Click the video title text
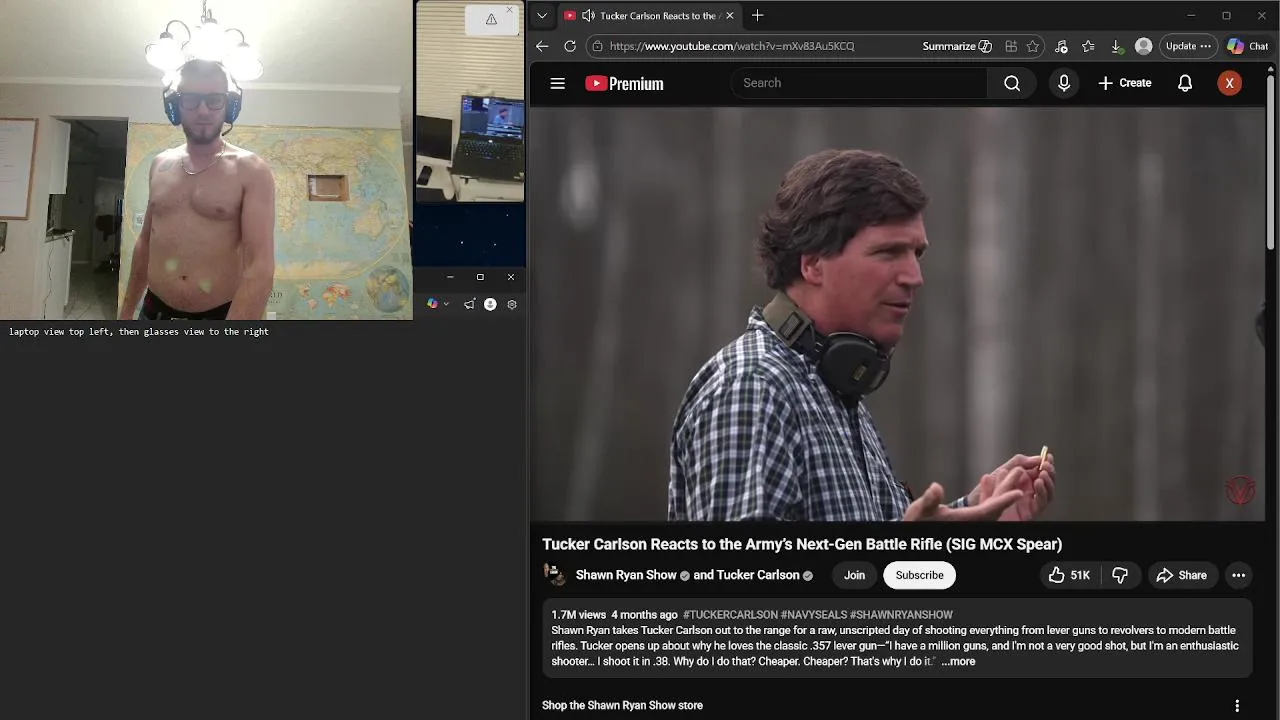1280x720 pixels. coord(802,544)
